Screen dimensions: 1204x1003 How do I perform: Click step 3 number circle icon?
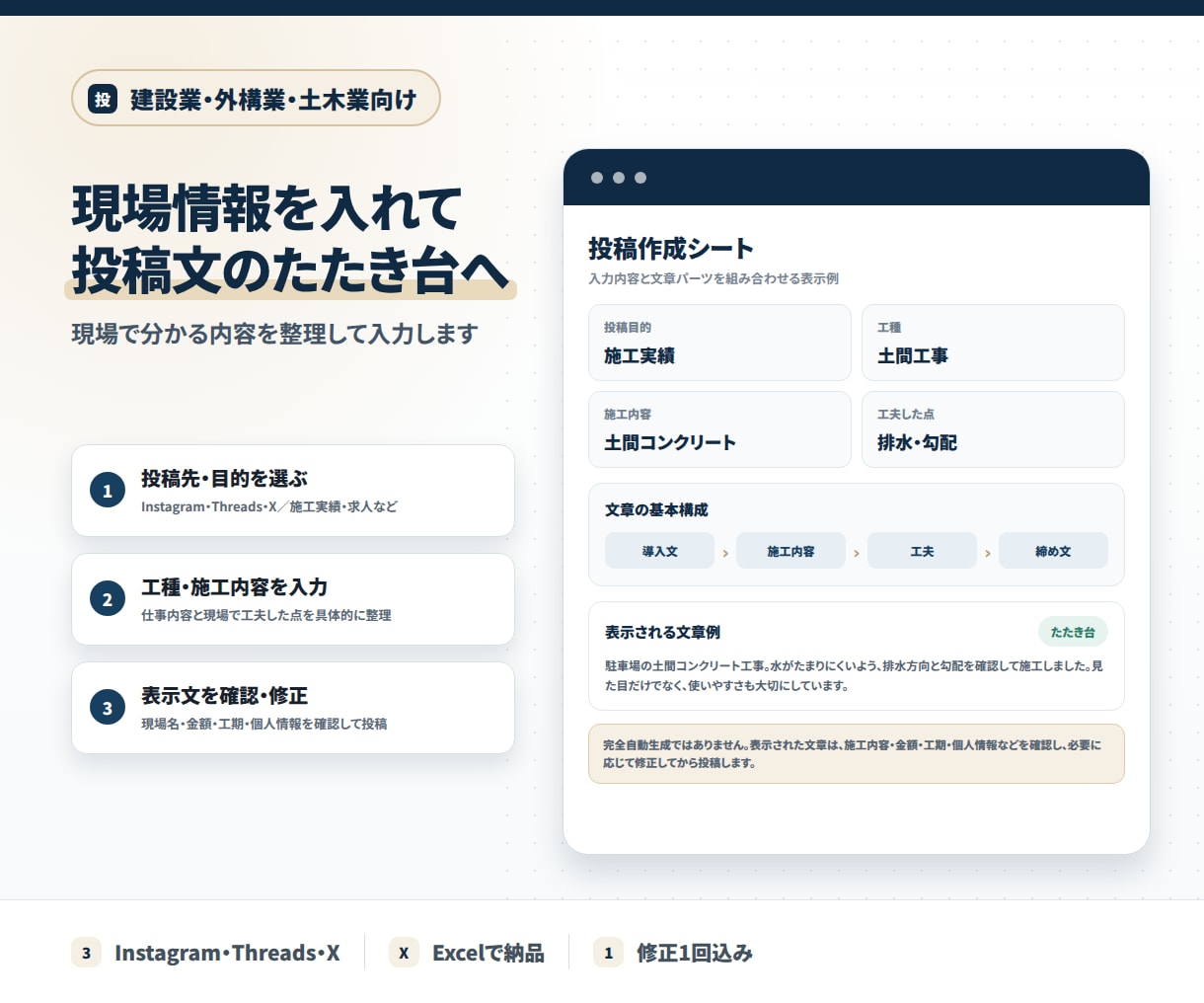click(x=108, y=708)
